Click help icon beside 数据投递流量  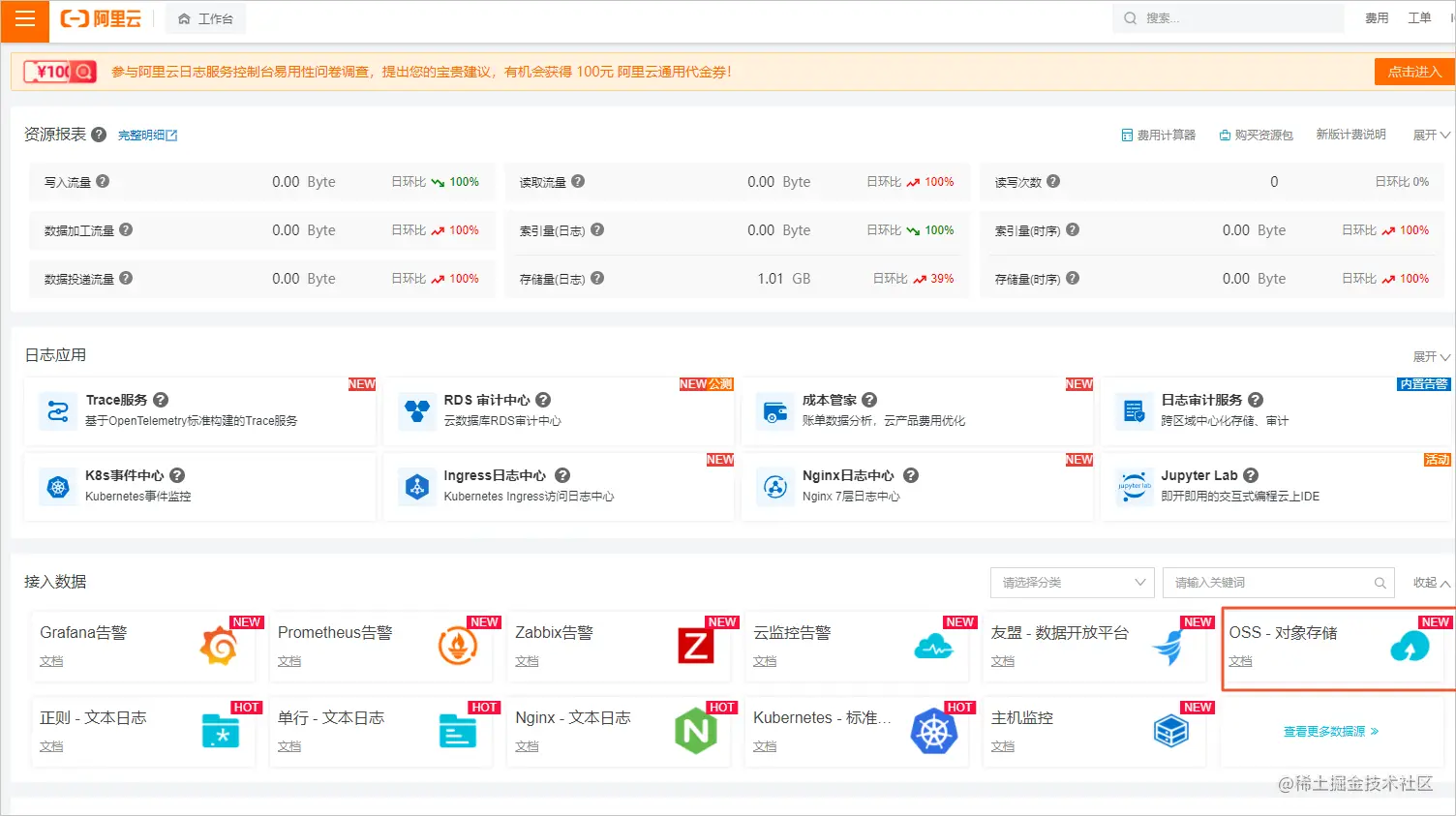pyautogui.click(x=126, y=278)
